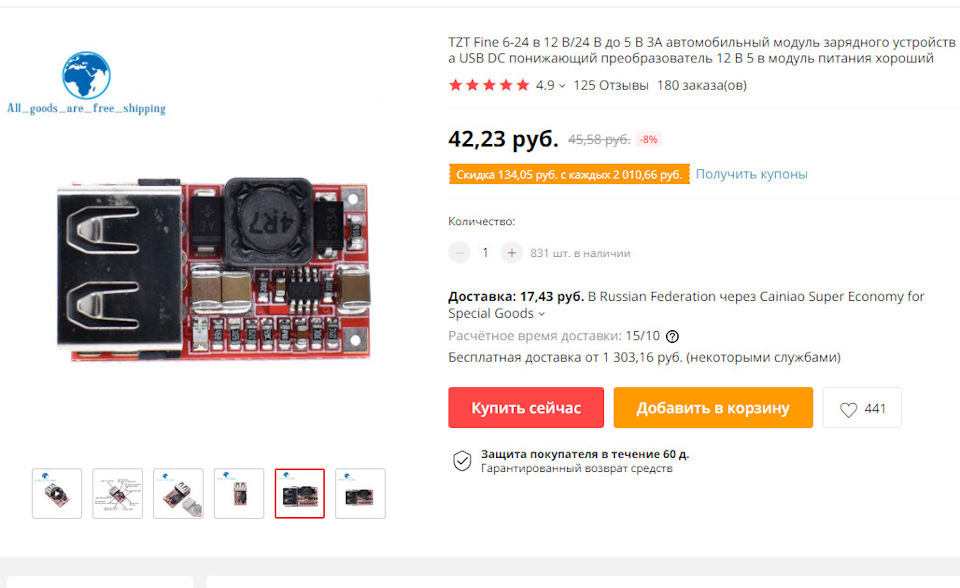
Task: Click the Добавить в корзину button
Action: coord(713,408)
